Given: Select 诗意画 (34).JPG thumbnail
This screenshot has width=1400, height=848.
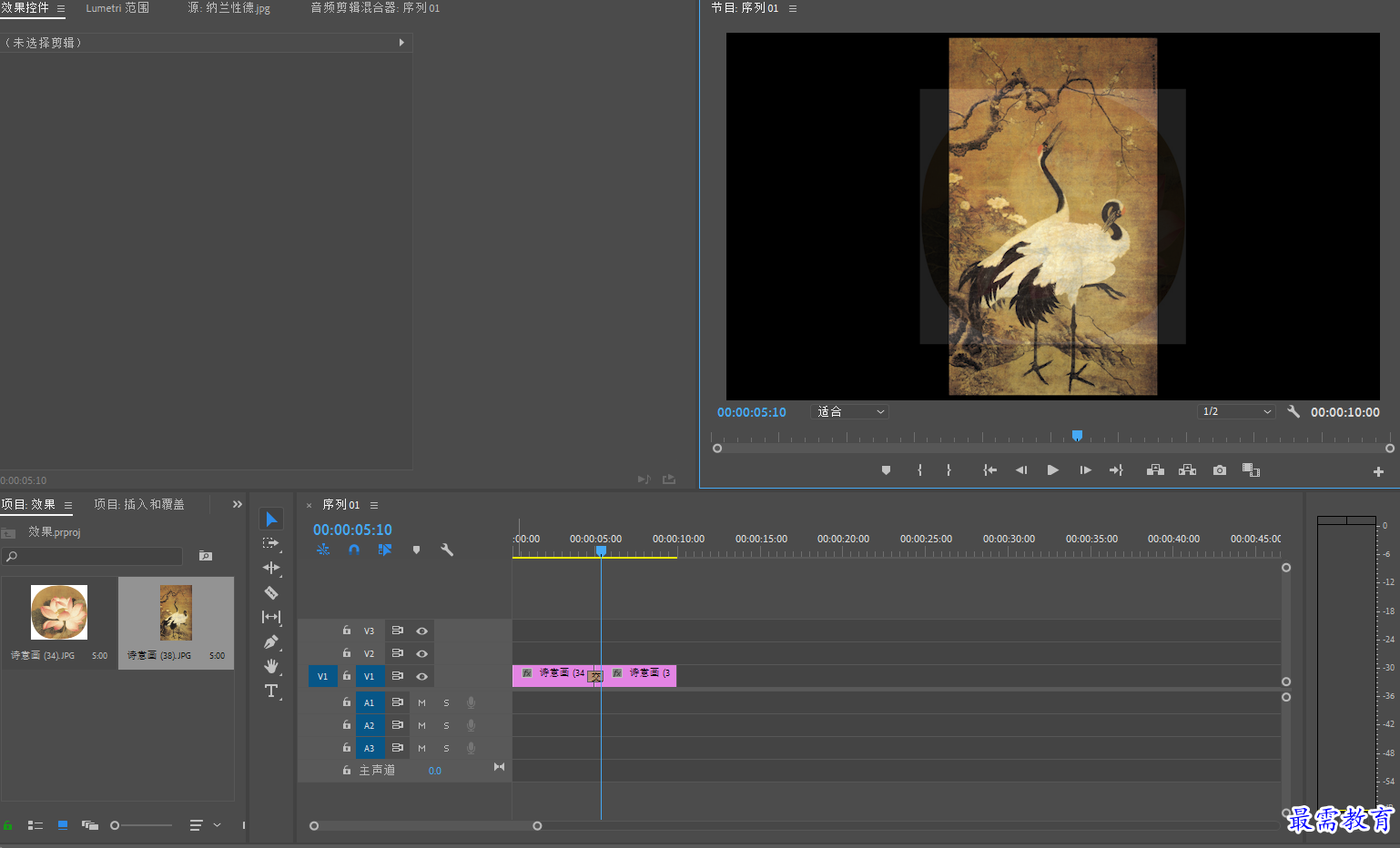Looking at the screenshot, I should coord(59,612).
